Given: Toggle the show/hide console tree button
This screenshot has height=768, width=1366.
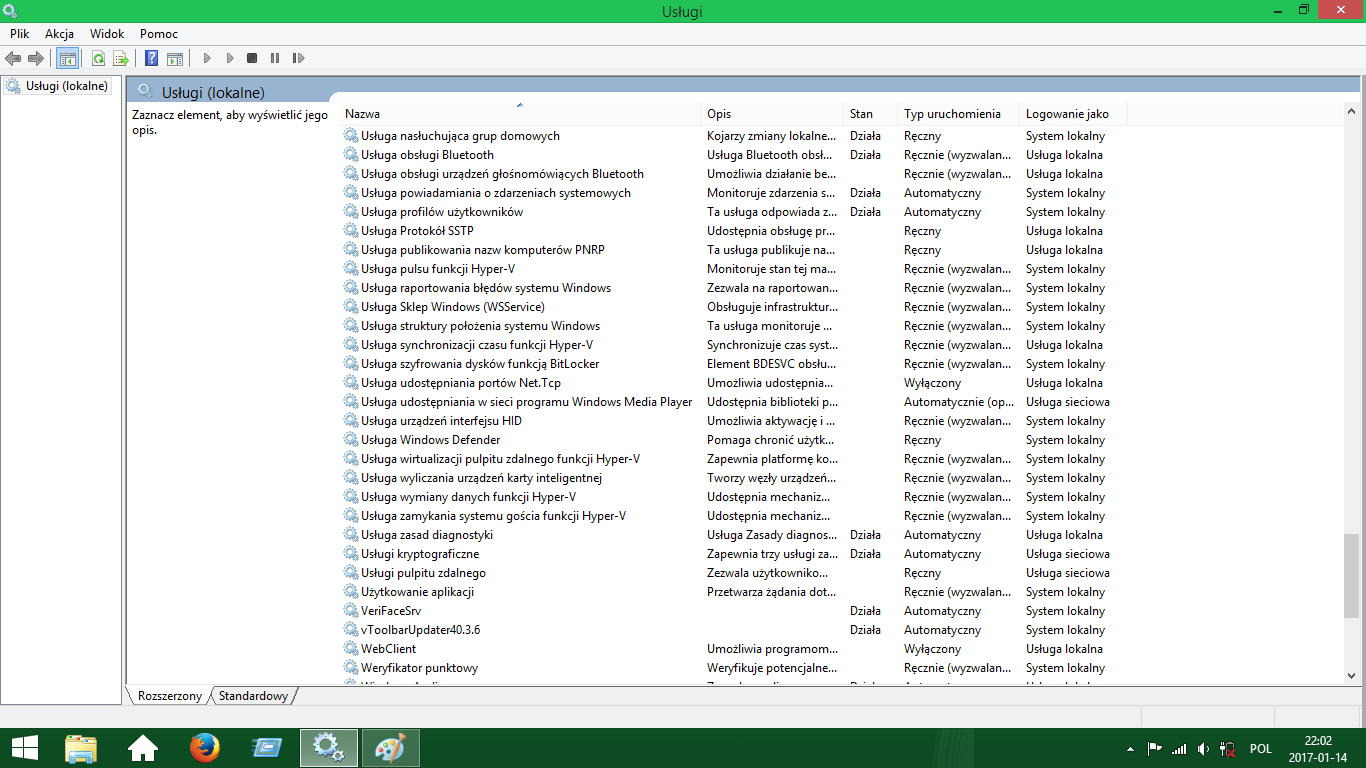Looking at the screenshot, I should [67, 59].
